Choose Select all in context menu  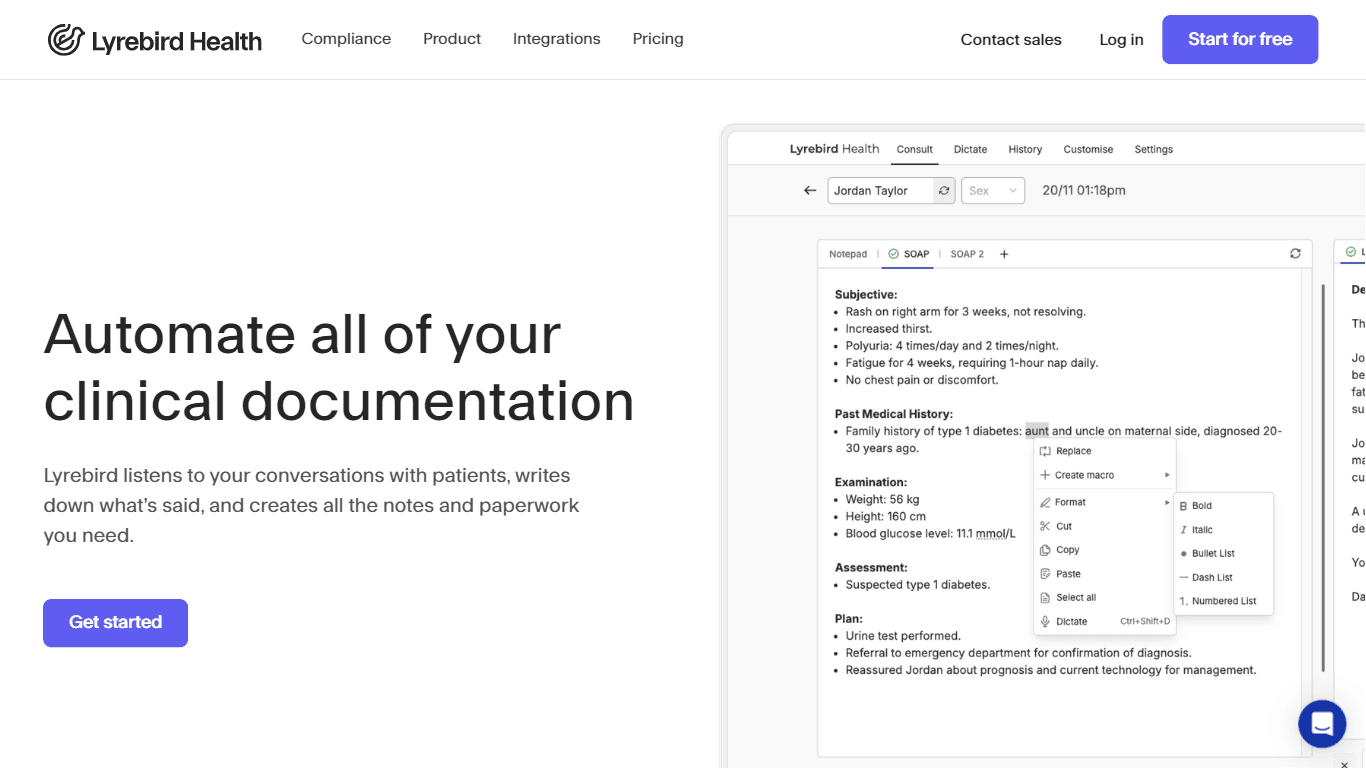pyautogui.click(x=1104, y=598)
